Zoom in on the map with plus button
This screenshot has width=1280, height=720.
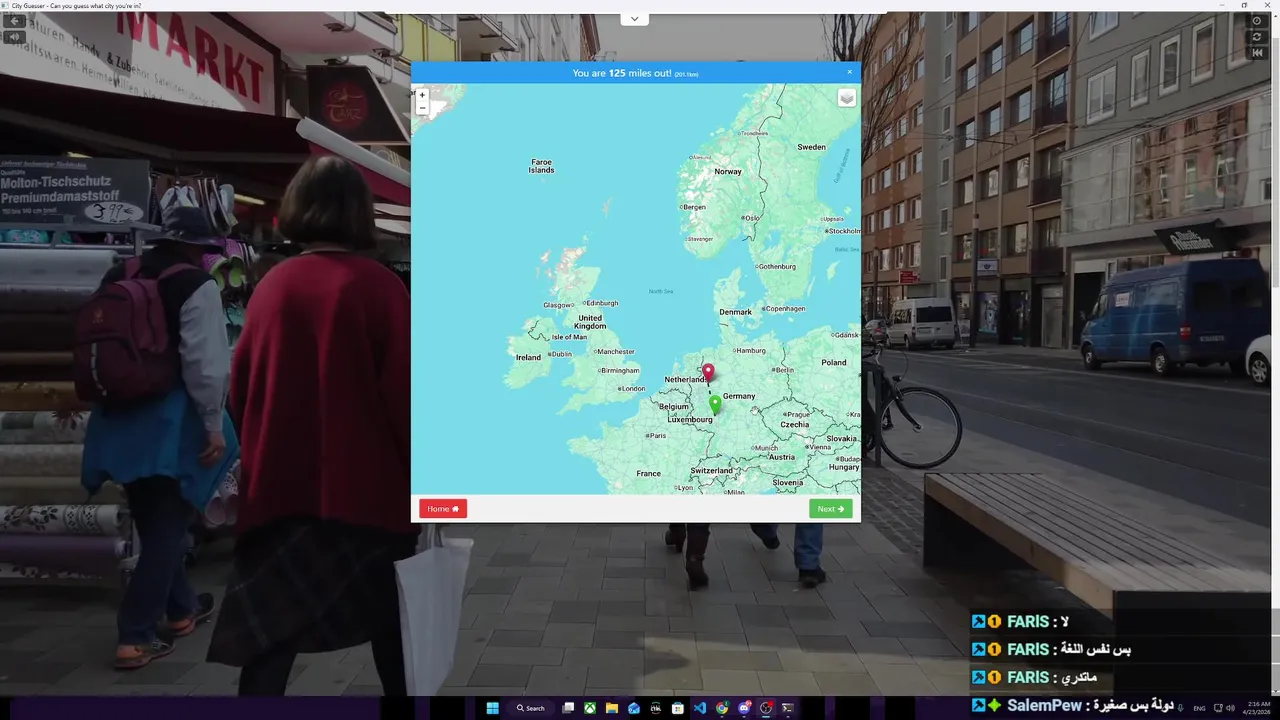point(422,95)
